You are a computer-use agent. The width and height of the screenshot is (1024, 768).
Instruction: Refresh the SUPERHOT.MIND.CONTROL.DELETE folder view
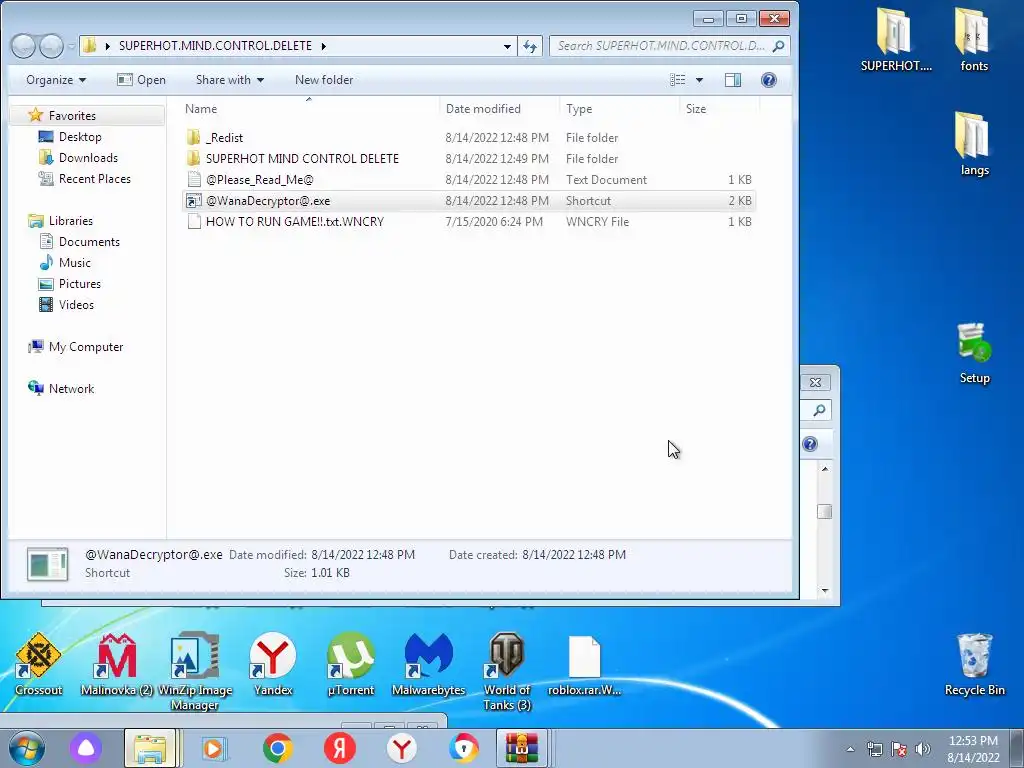click(530, 46)
